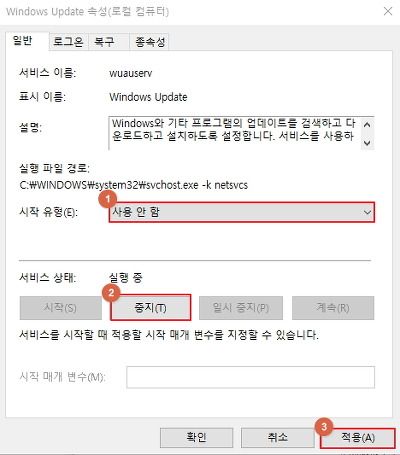Switch to the 로그온 tab
Viewport: 400px width, 455px height.
coord(68,42)
